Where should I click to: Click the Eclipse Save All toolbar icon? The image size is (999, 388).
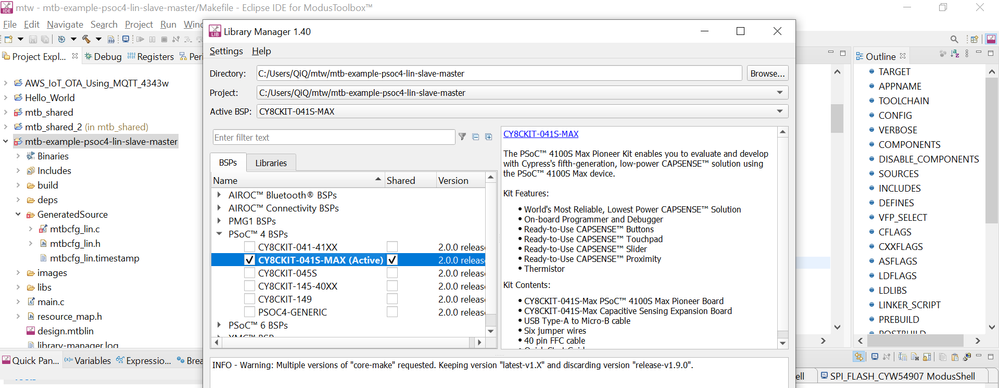pyautogui.click(x=45, y=39)
